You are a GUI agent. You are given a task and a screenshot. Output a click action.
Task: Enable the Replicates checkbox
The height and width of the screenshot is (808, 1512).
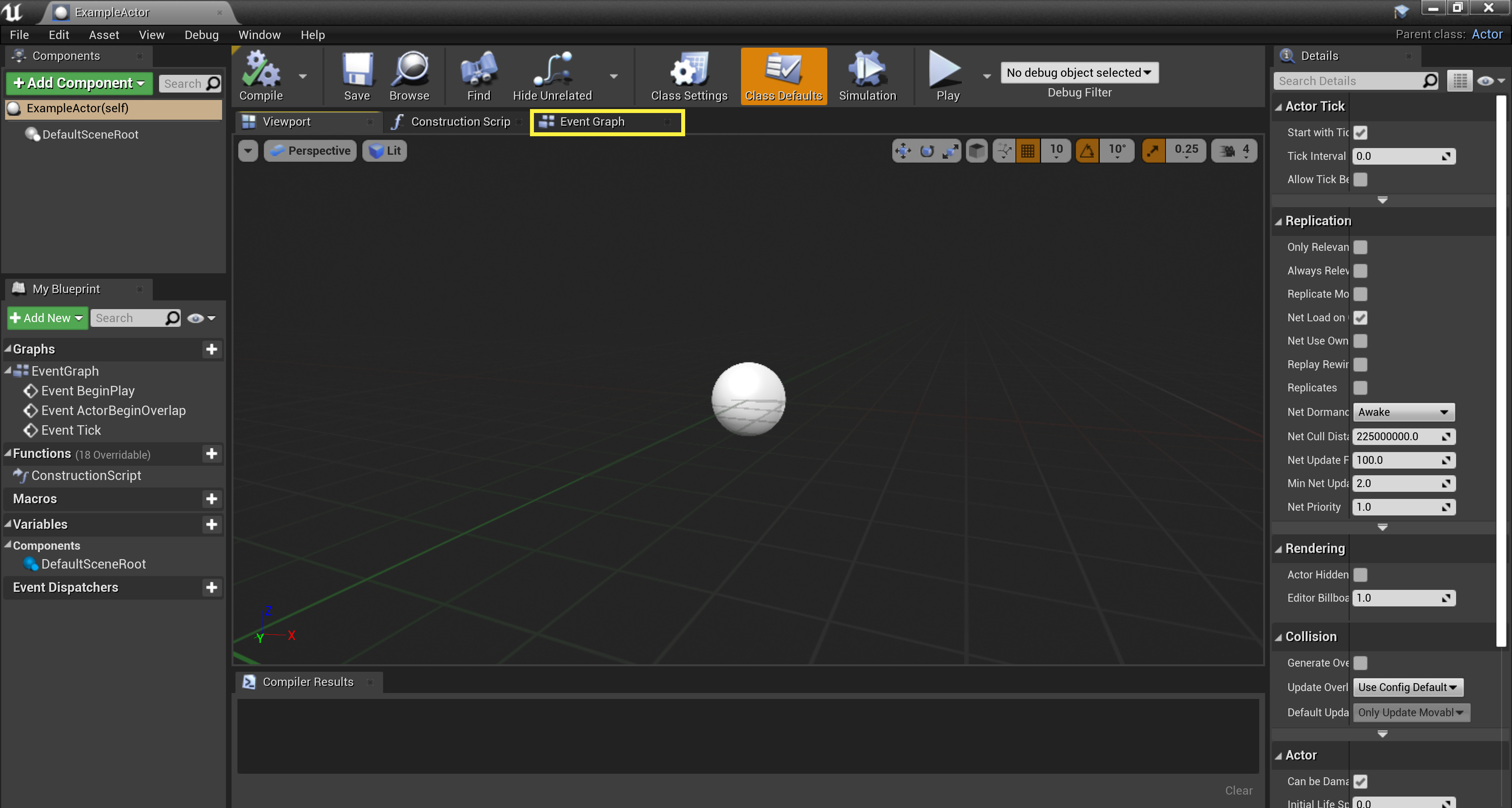1360,388
